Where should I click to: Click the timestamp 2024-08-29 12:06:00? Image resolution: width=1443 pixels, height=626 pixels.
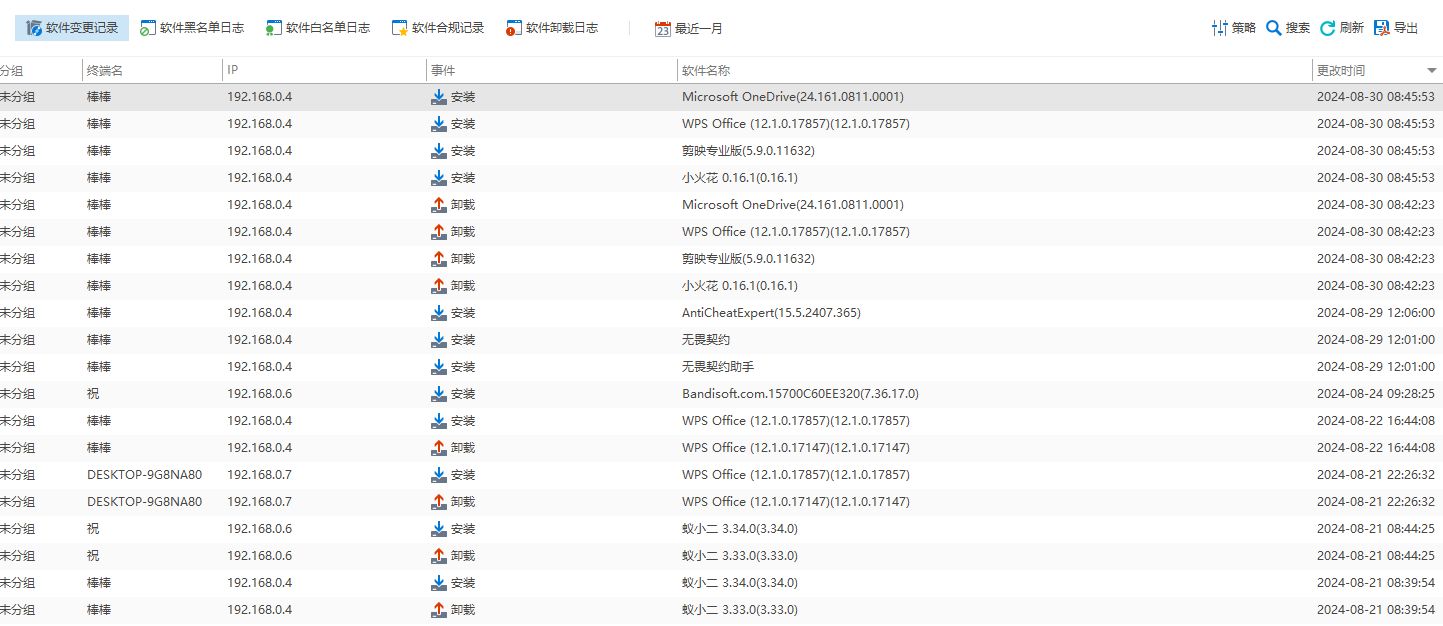(x=1376, y=313)
